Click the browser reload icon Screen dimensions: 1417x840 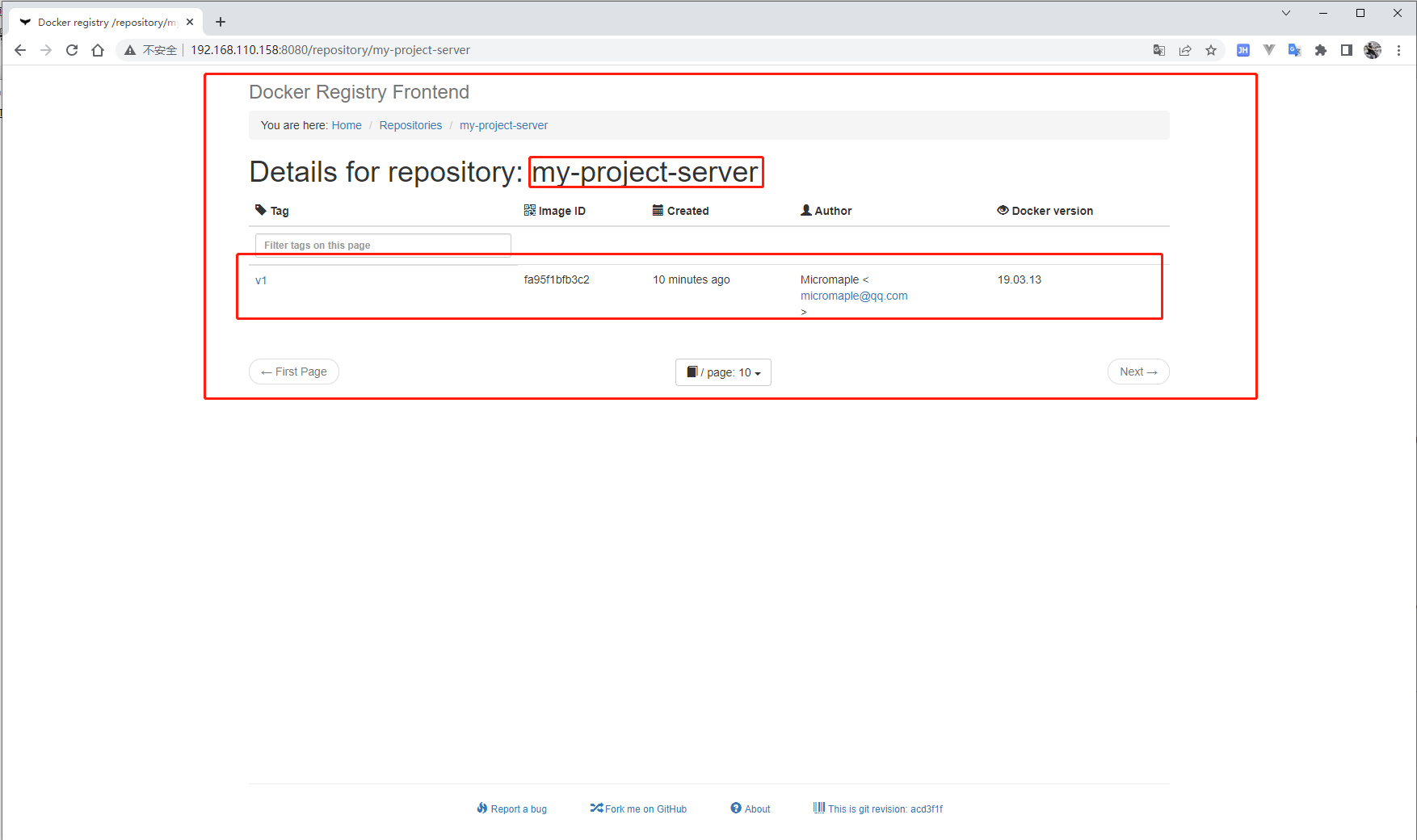tap(72, 50)
